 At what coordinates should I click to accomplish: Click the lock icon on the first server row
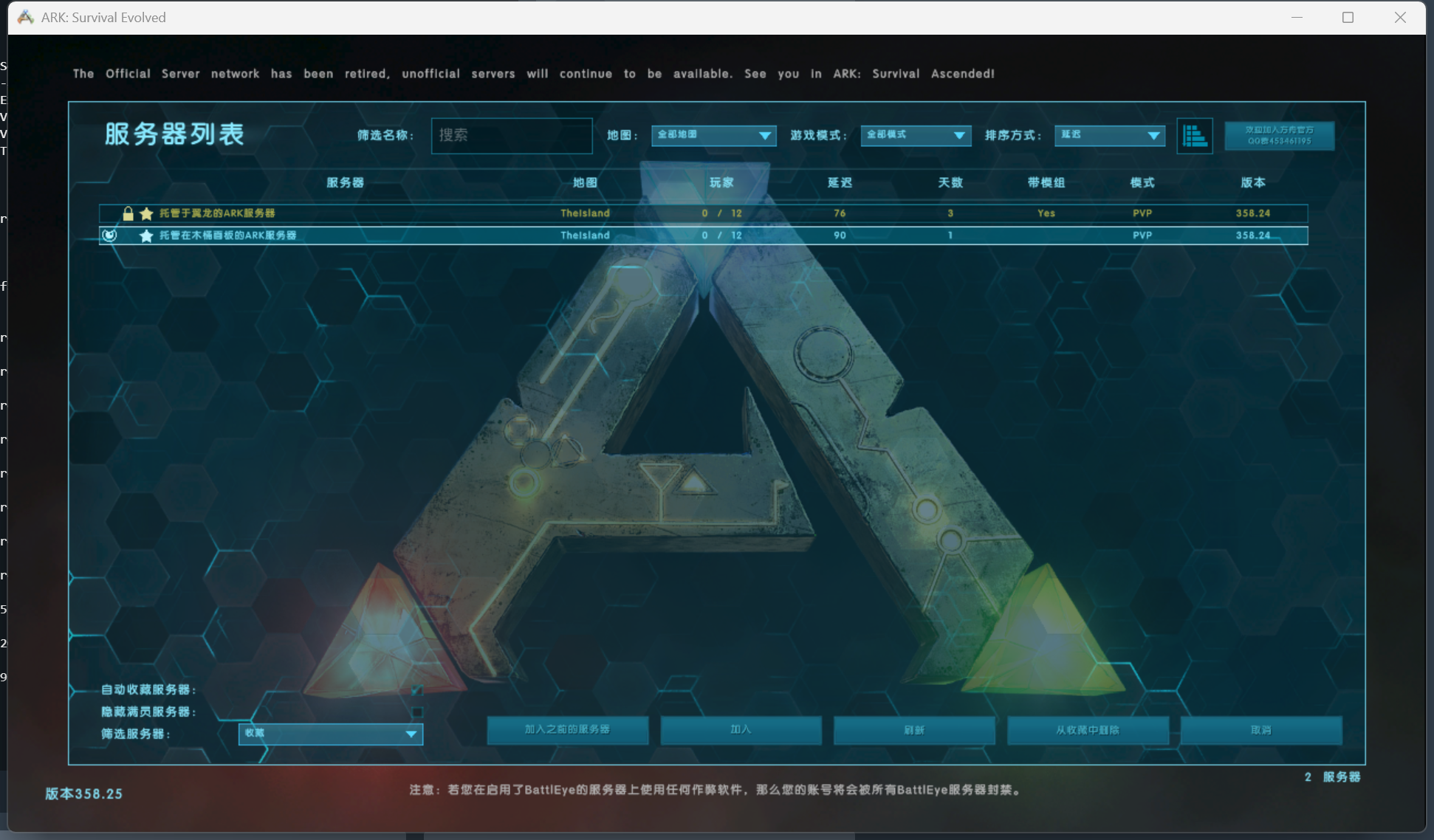click(x=128, y=213)
